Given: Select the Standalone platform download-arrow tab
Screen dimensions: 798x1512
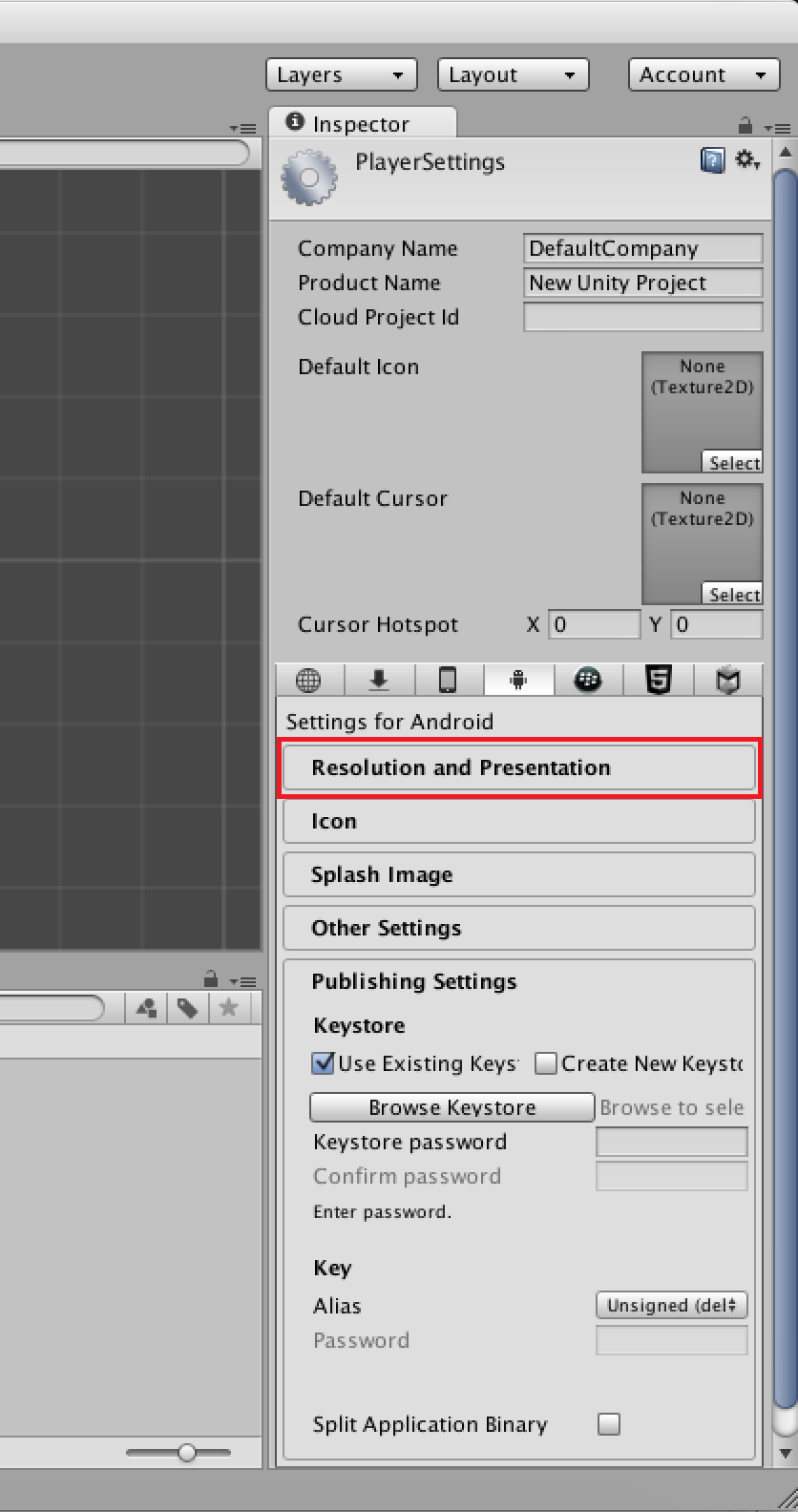Looking at the screenshot, I should point(379,681).
